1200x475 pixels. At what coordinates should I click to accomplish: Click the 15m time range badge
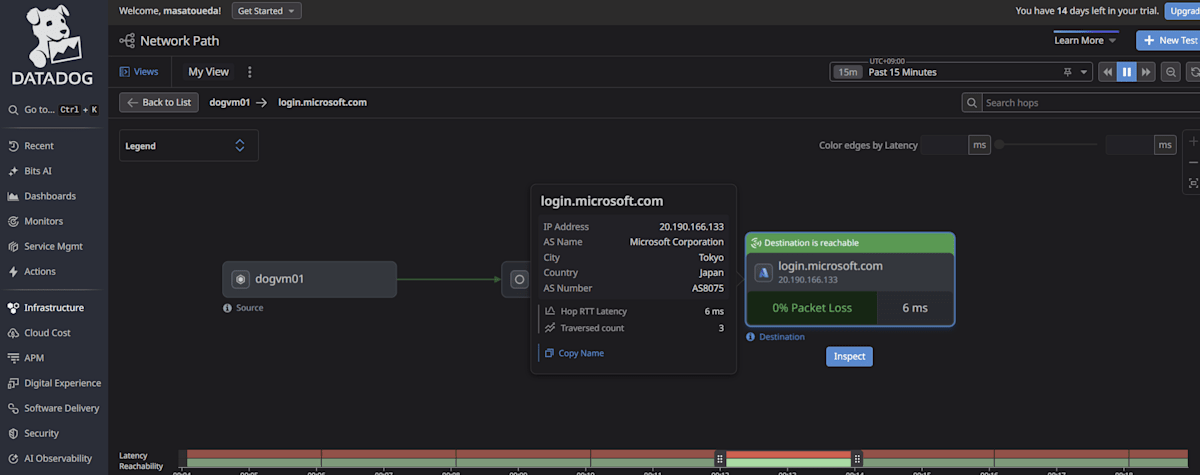point(848,72)
